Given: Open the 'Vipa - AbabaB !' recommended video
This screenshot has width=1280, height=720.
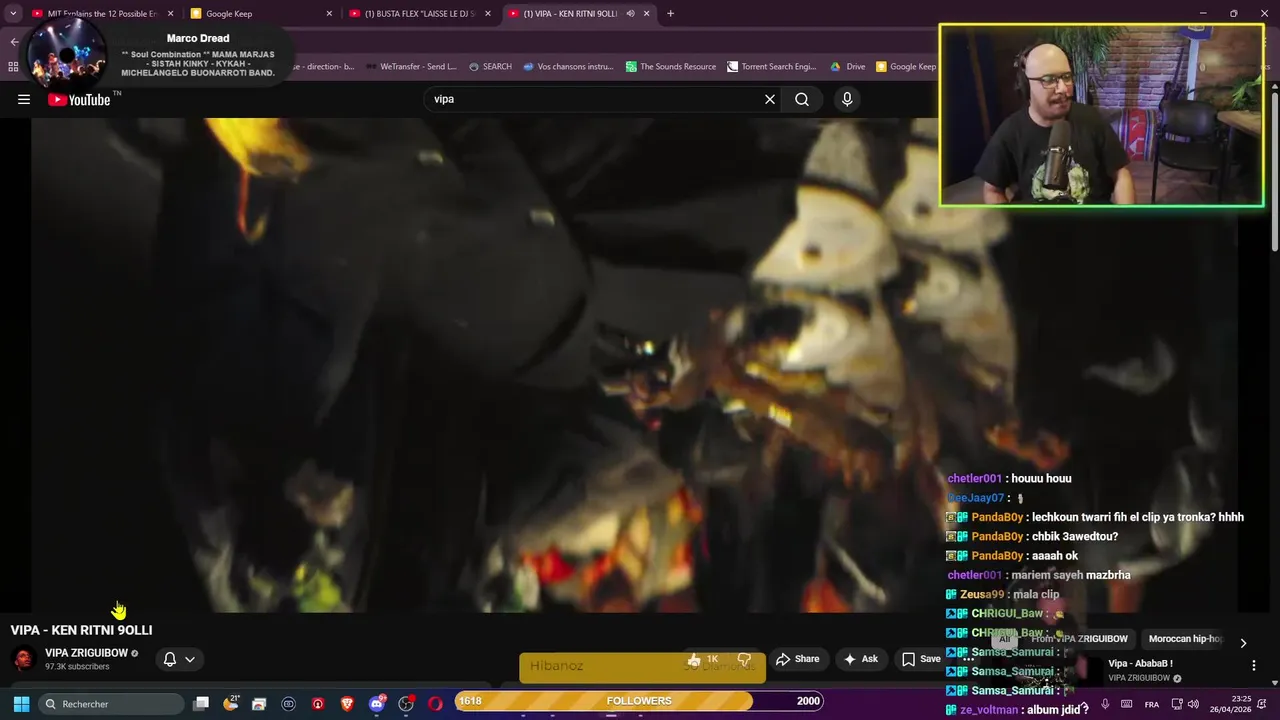Looking at the screenshot, I should point(1141,664).
